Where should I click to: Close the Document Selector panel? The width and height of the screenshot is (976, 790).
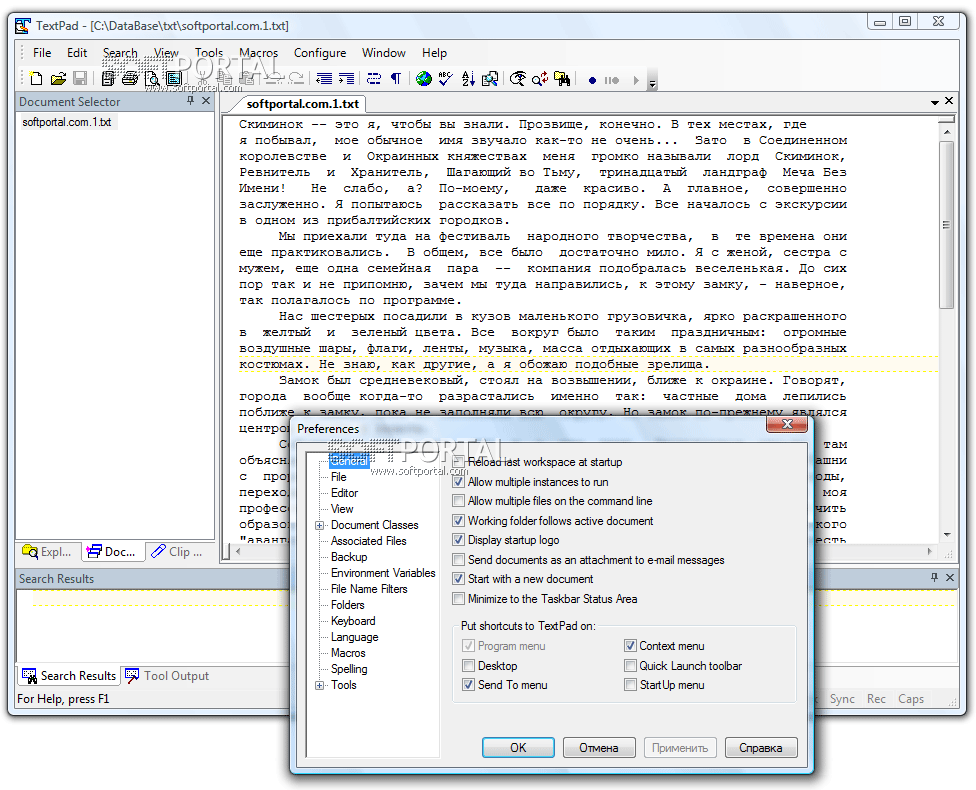click(x=206, y=100)
